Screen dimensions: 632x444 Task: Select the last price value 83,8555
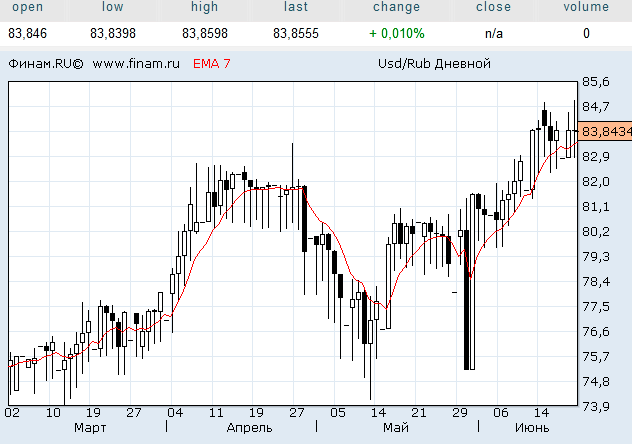295,33
